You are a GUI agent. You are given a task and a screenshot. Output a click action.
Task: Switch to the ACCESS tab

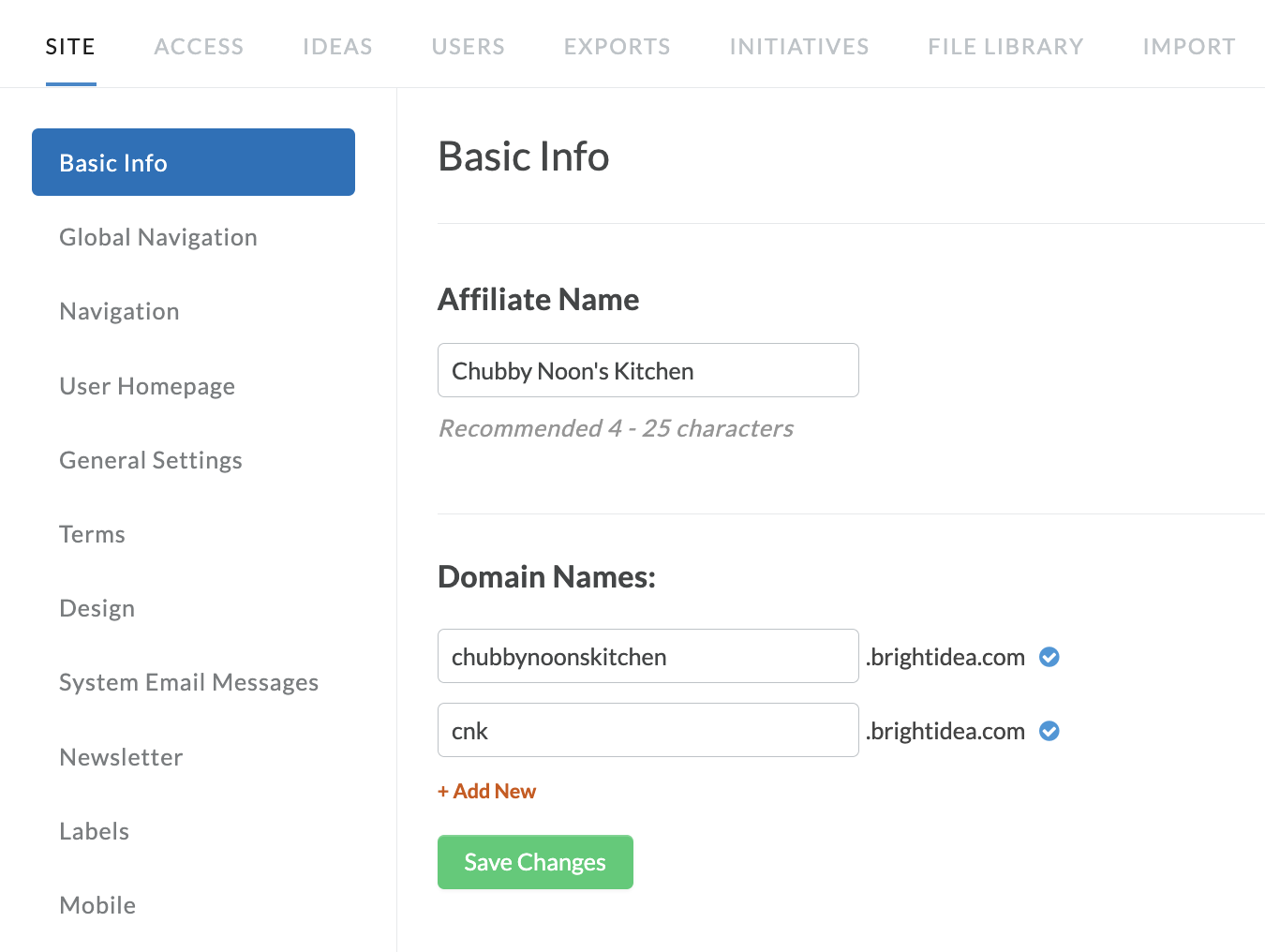pos(199,47)
